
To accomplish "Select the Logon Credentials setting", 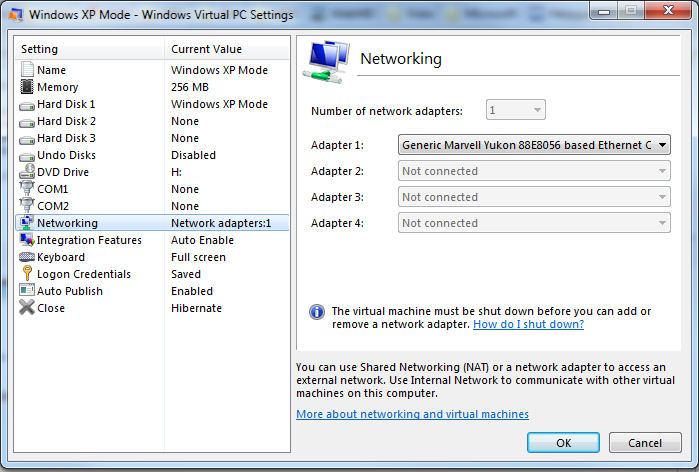I will [x=152, y=274].
